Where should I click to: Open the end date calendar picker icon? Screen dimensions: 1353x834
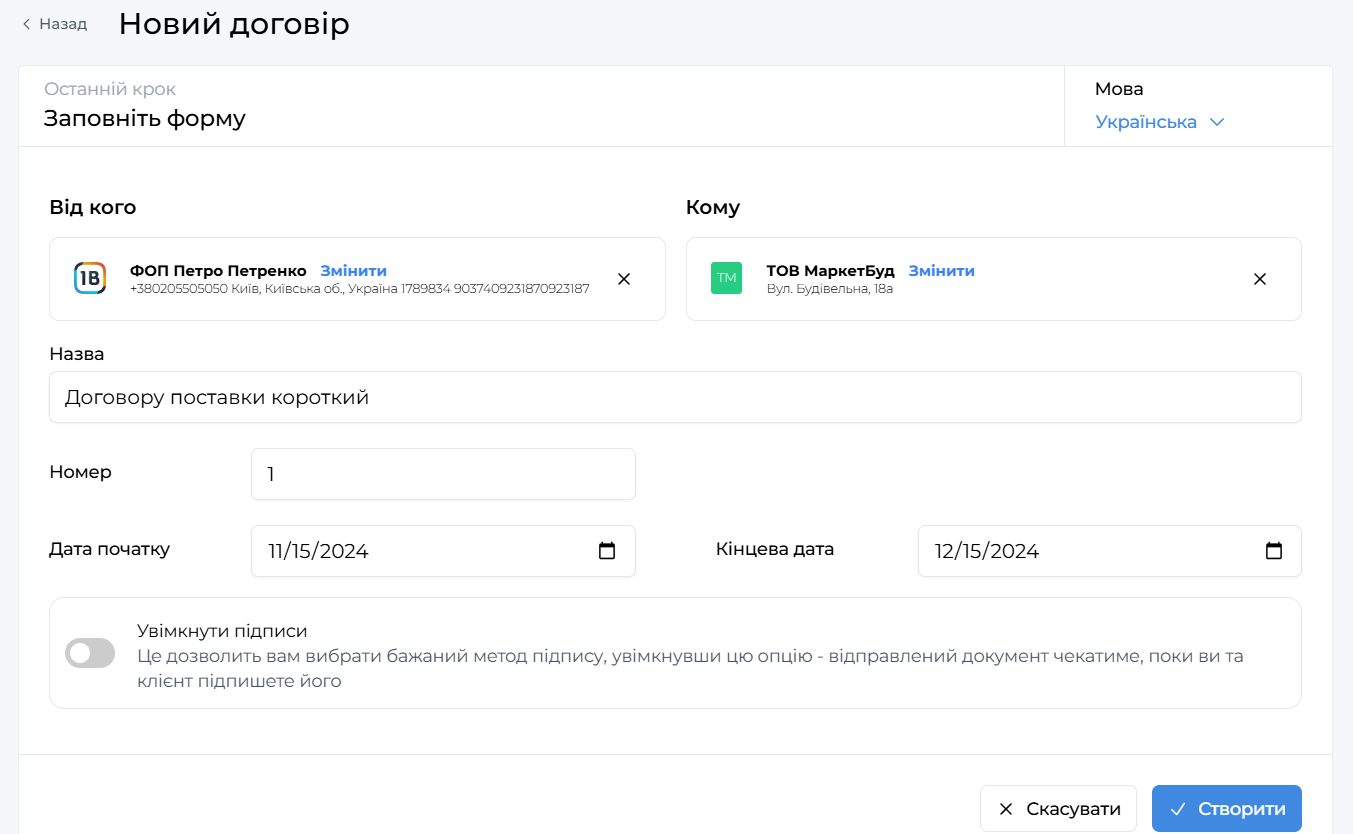[x=1273, y=551]
